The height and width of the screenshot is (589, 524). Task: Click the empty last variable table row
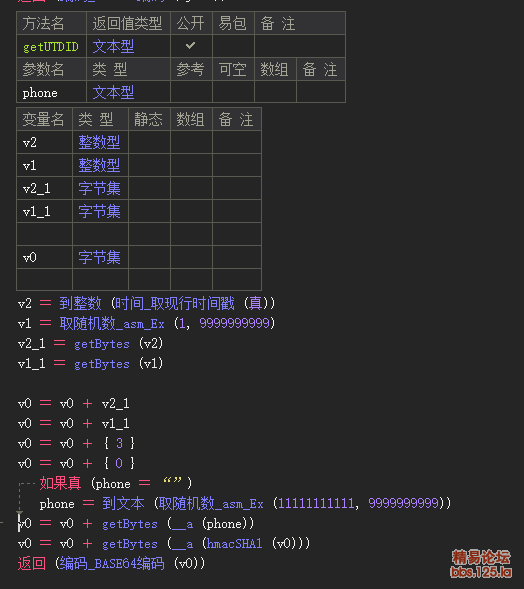pyautogui.click(x=139, y=279)
